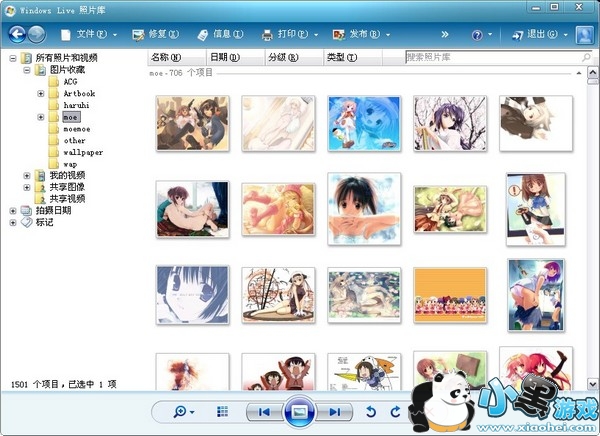Click the search magnifier icon

[586, 57]
